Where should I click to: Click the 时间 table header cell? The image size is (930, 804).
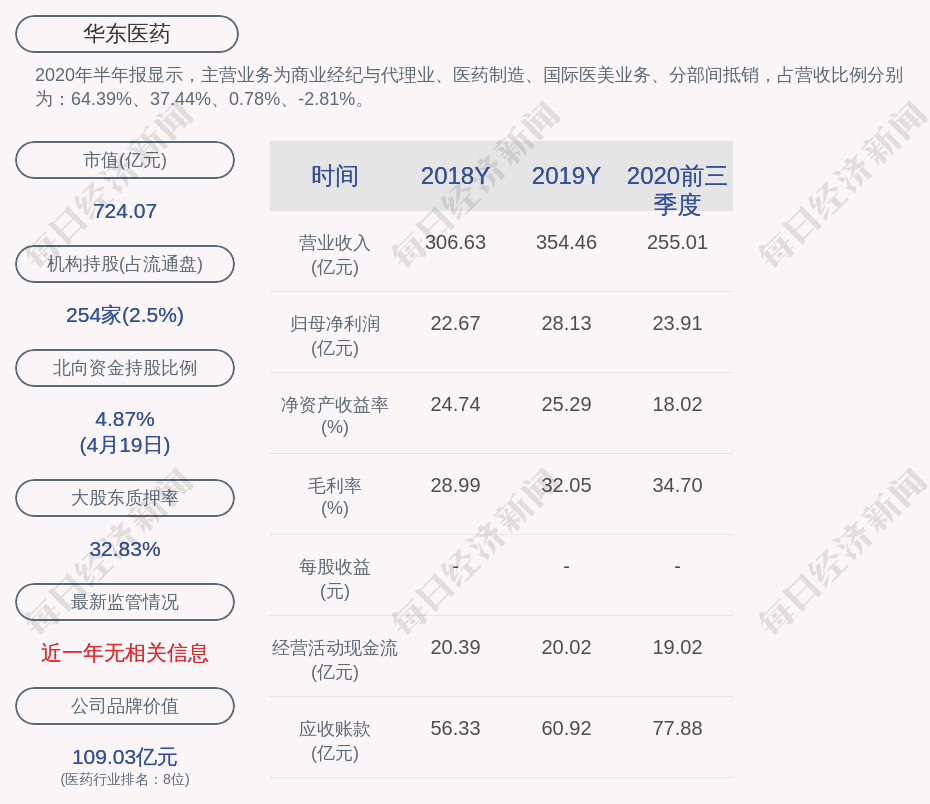point(337,176)
